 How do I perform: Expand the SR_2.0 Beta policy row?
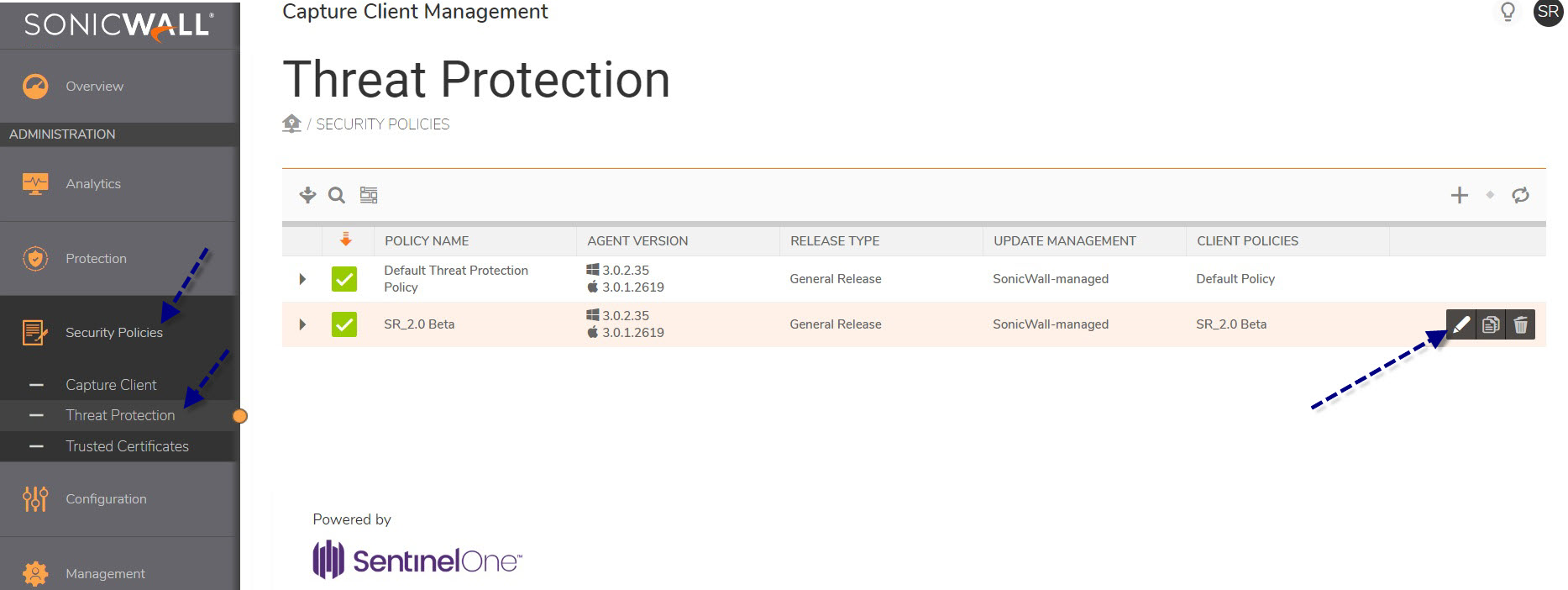click(302, 324)
